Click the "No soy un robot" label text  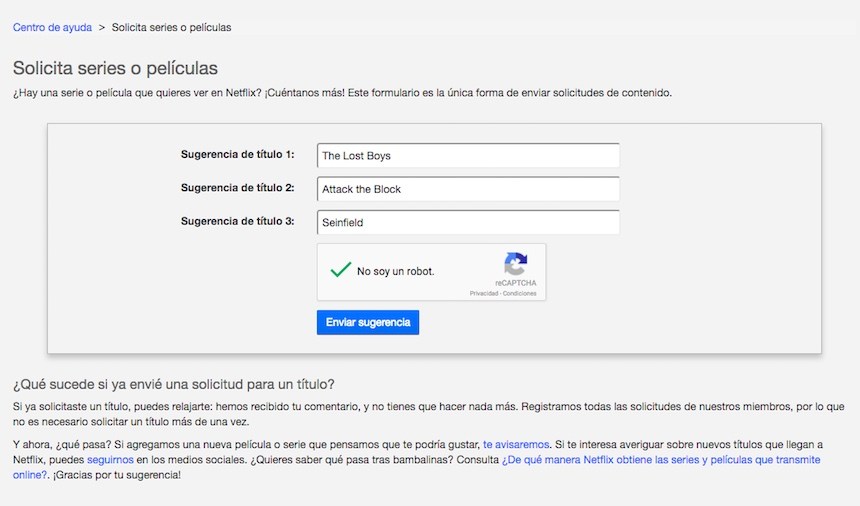pos(396,272)
